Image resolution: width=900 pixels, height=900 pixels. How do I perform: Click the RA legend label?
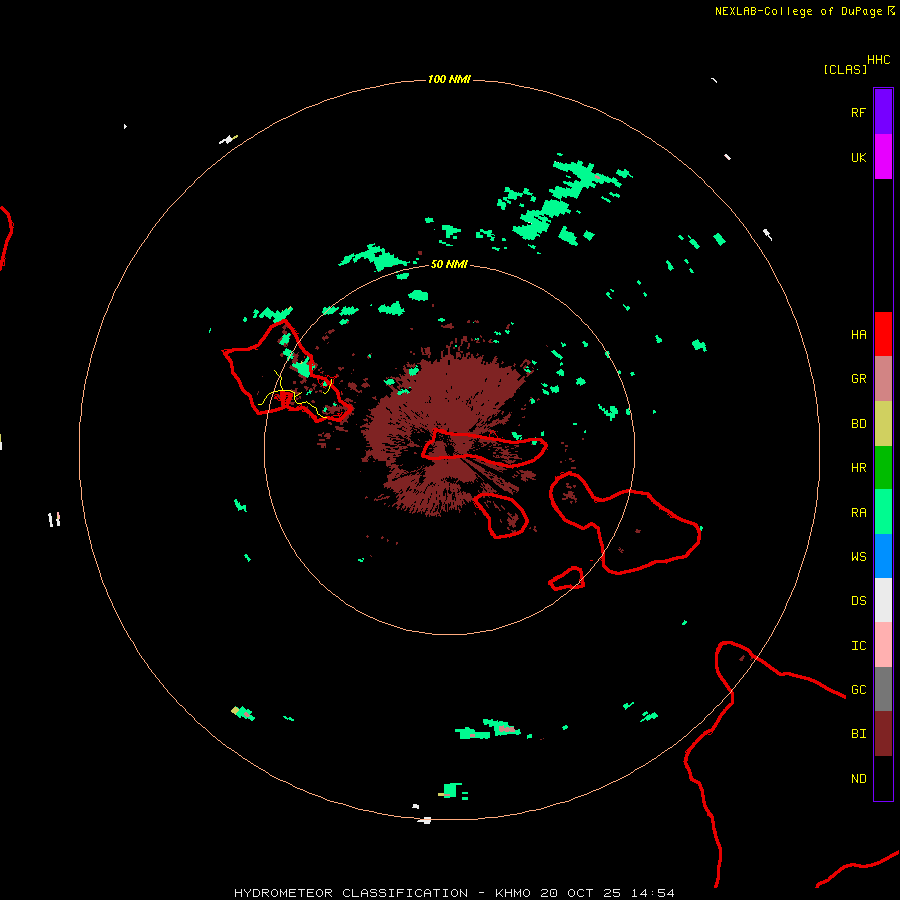click(x=858, y=513)
